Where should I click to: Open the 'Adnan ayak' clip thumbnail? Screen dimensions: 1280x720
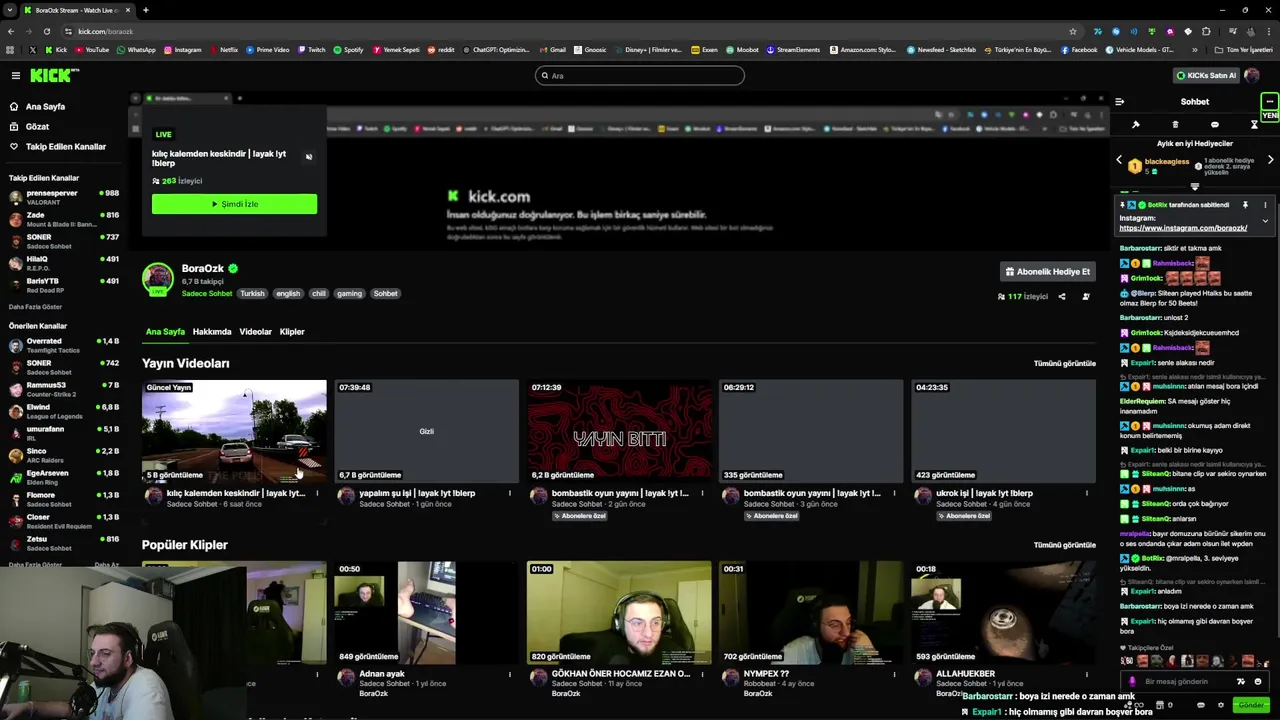[426, 613]
